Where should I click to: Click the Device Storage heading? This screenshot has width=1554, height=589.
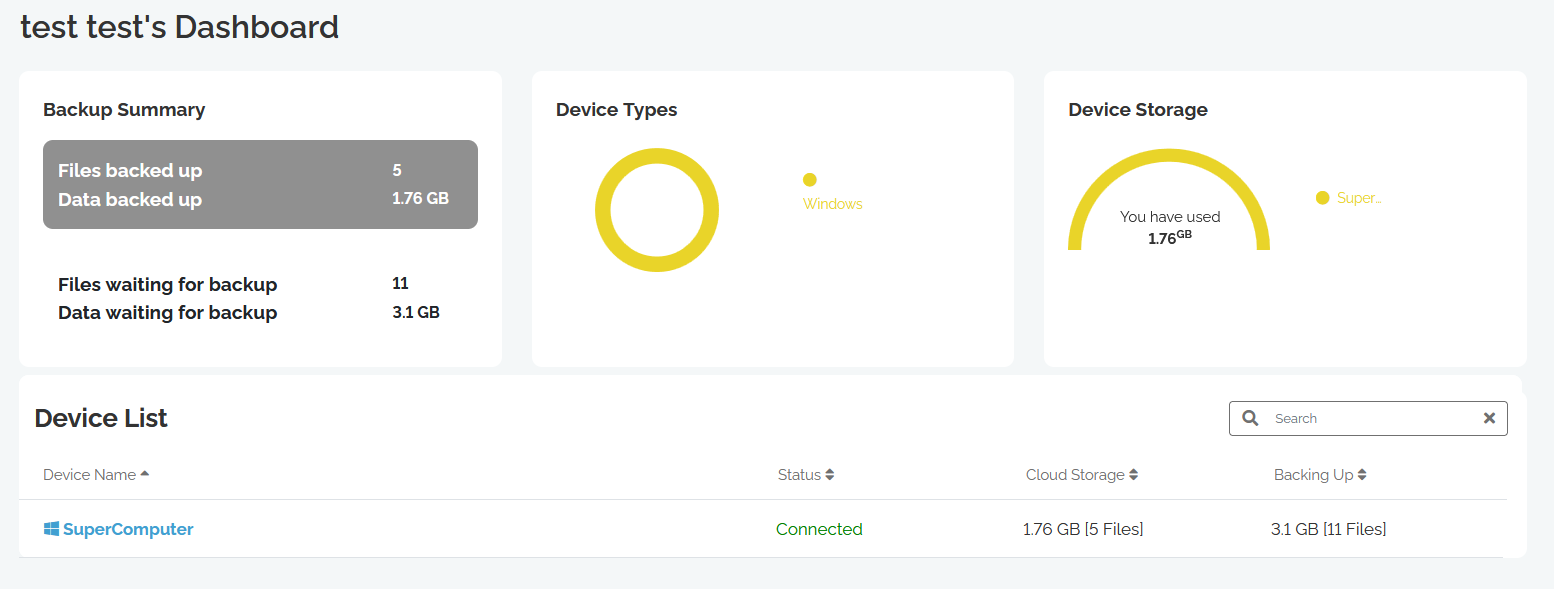1138,110
